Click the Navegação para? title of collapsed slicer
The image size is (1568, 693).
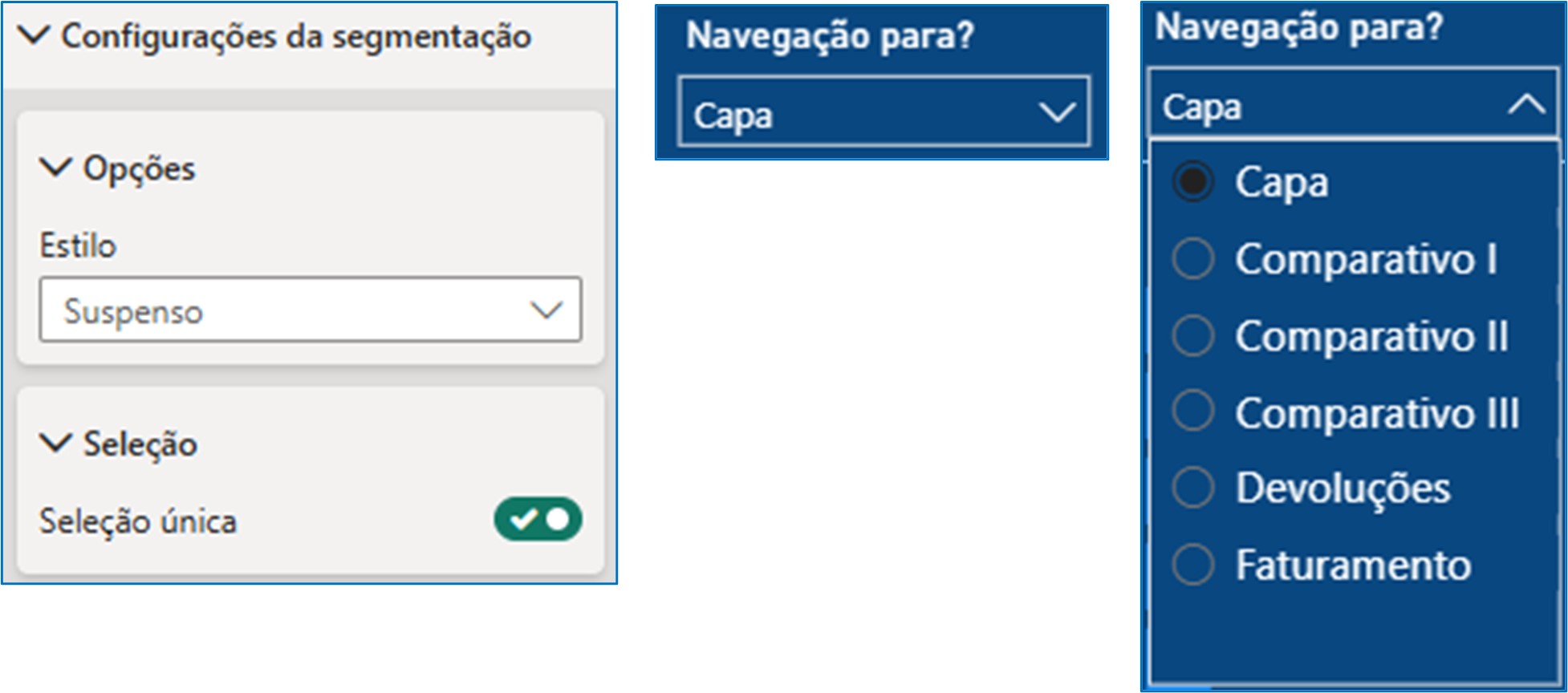coord(830,36)
